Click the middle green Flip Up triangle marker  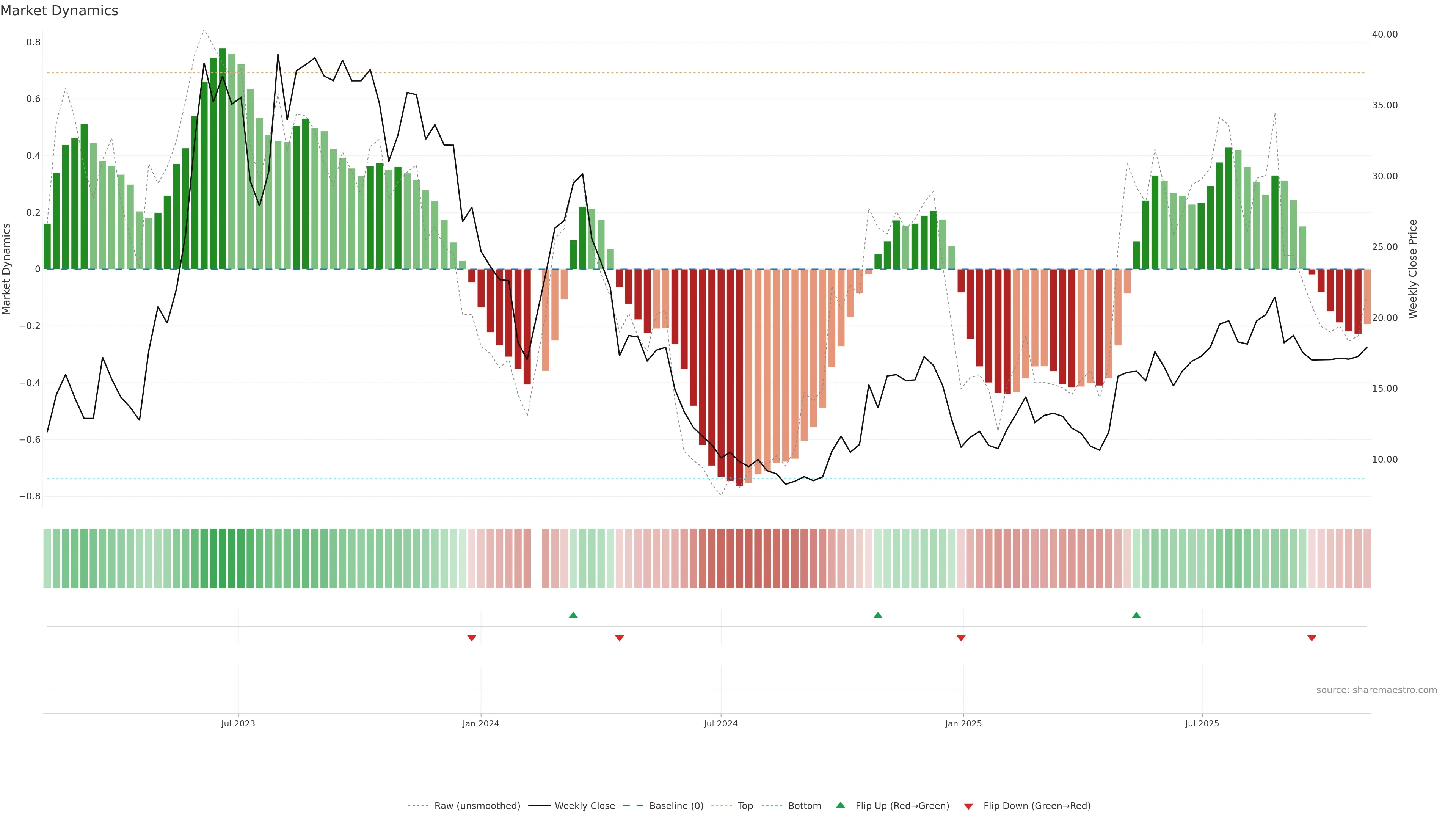pyautogui.click(x=878, y=615)
